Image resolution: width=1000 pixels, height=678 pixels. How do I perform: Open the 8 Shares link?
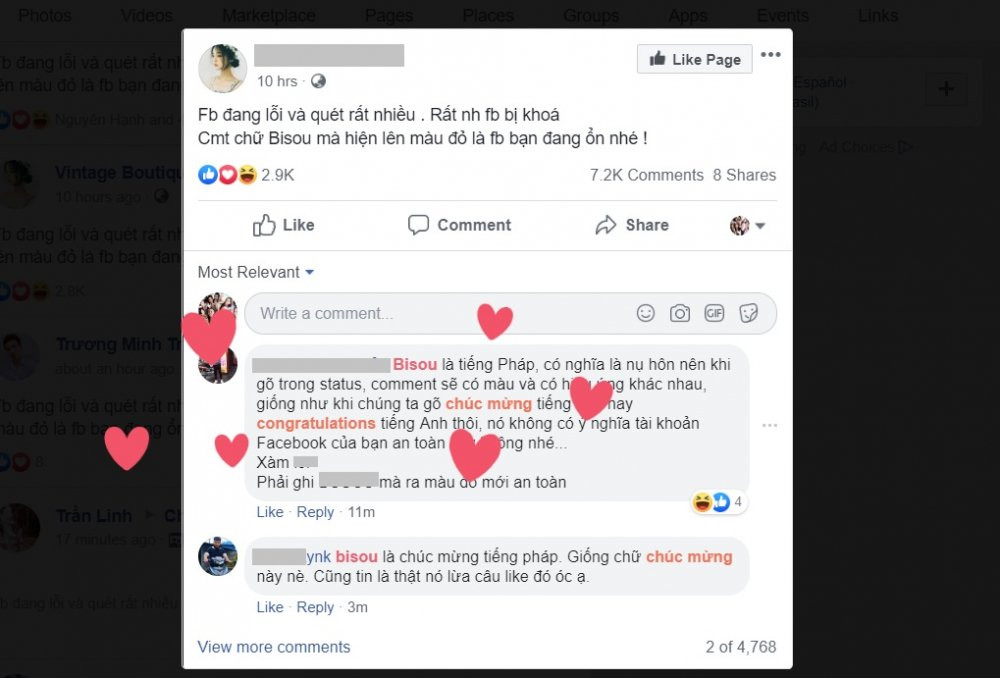(x=744, y=175)
